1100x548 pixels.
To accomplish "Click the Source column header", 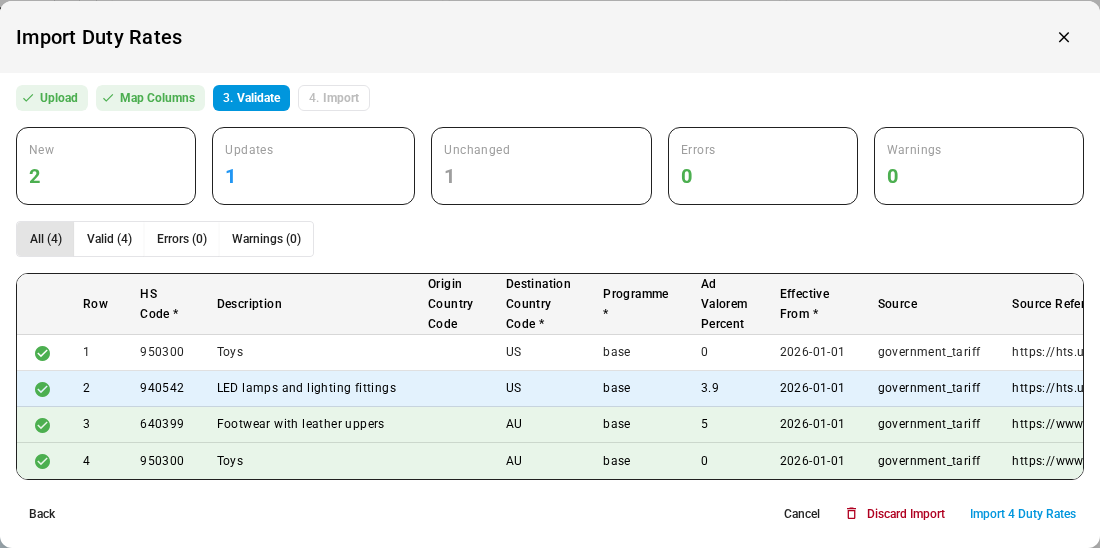I will click(x=897, y=304).
